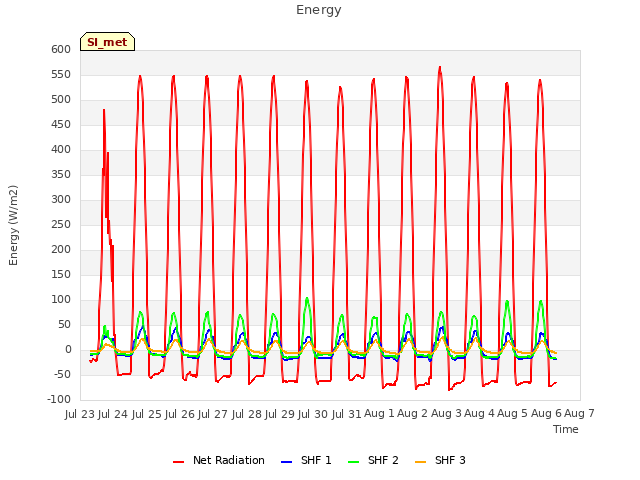The image size is (640, 480).
Task: Click the Jul 25 x-axis tick label
Action: coord(146,414)
